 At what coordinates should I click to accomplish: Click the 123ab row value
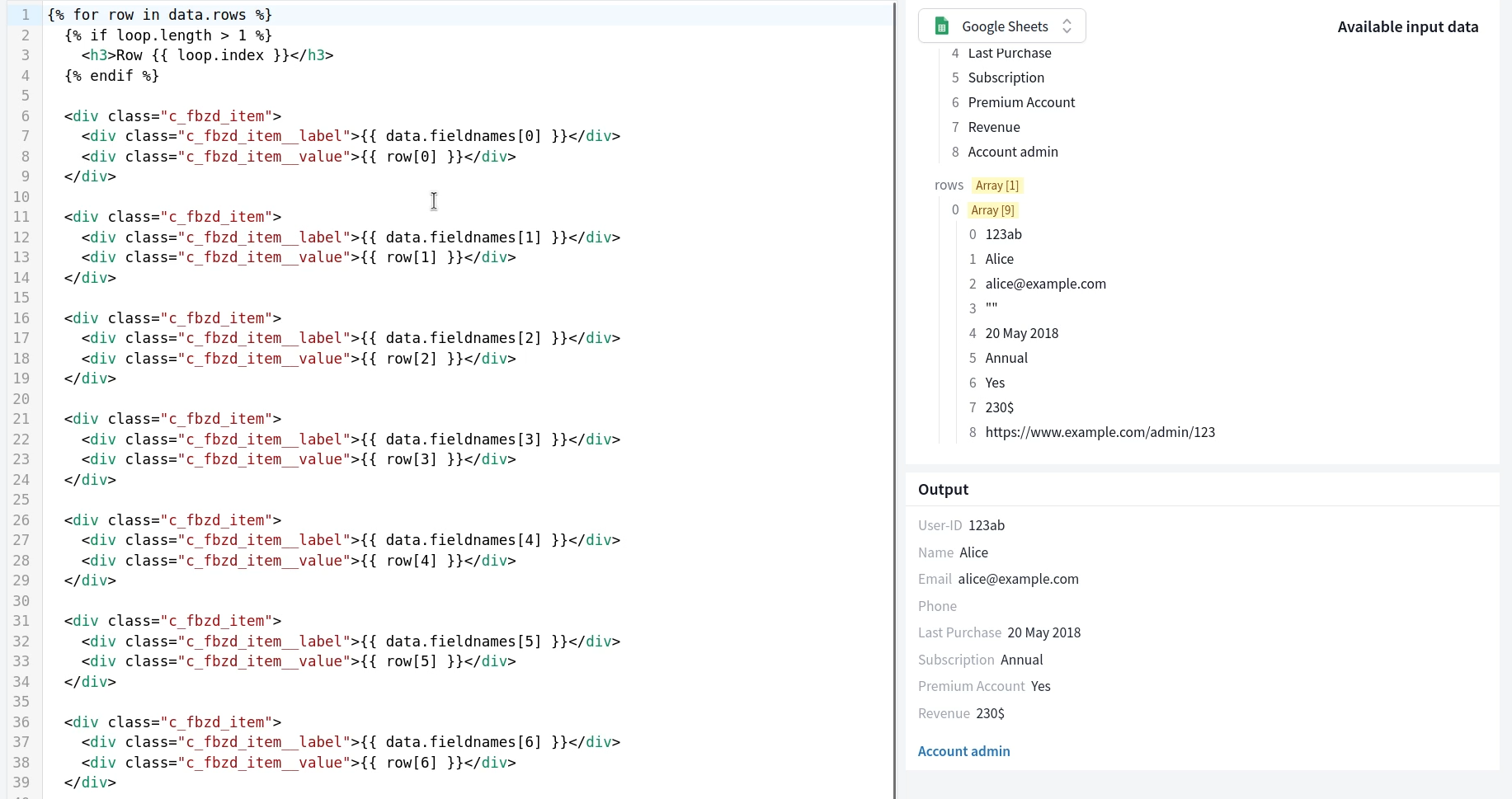pos(1004,234)
